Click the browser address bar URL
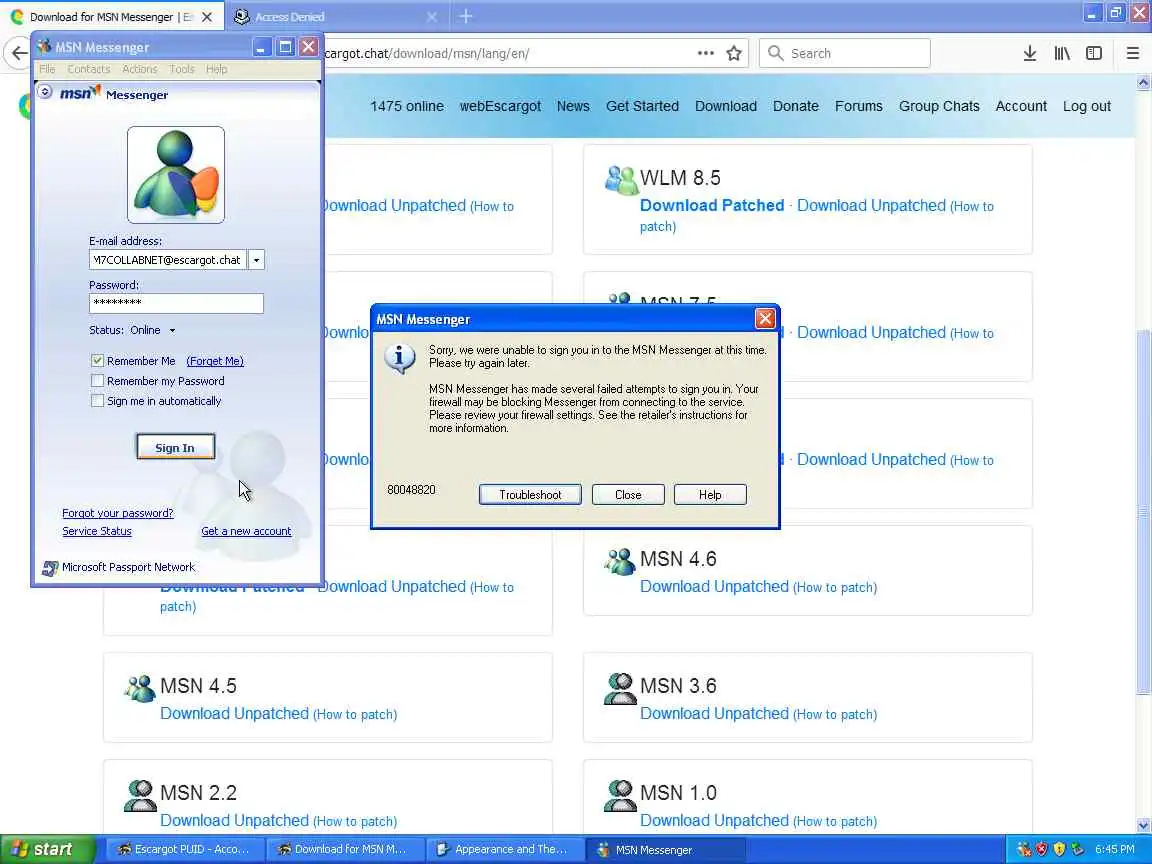This screenshot has height=864, width=1152. (426, 54)
